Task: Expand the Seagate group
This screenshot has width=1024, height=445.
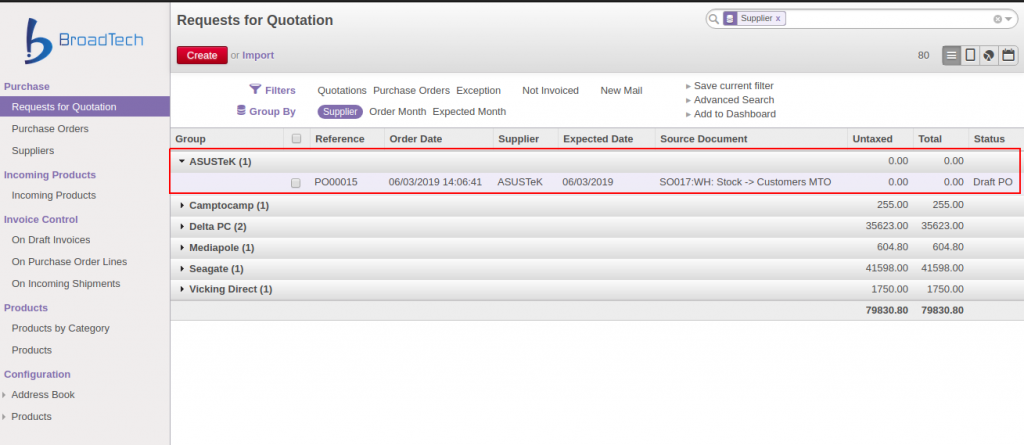Action: 182,269
